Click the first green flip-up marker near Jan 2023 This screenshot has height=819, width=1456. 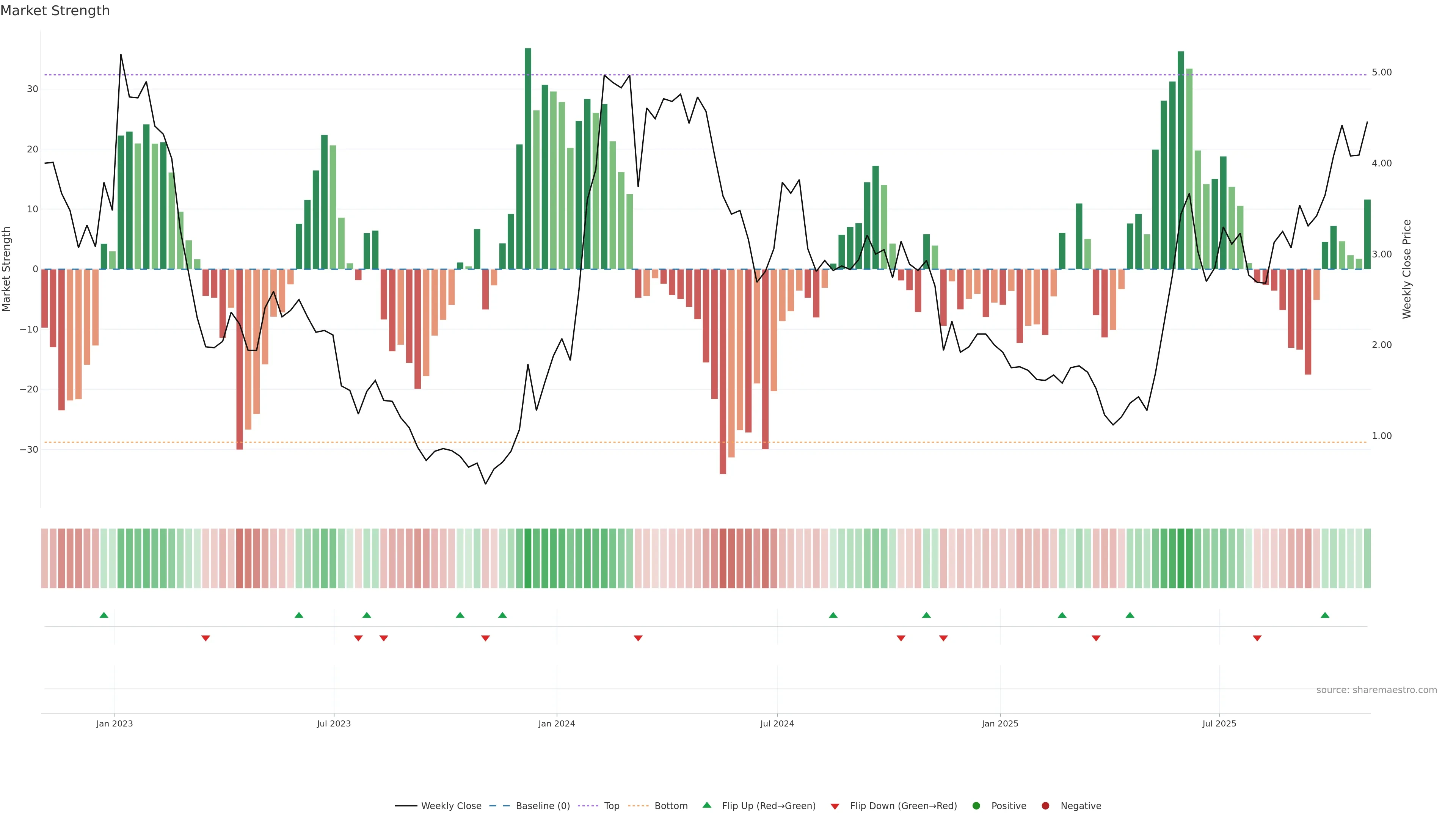coord(104,615)
